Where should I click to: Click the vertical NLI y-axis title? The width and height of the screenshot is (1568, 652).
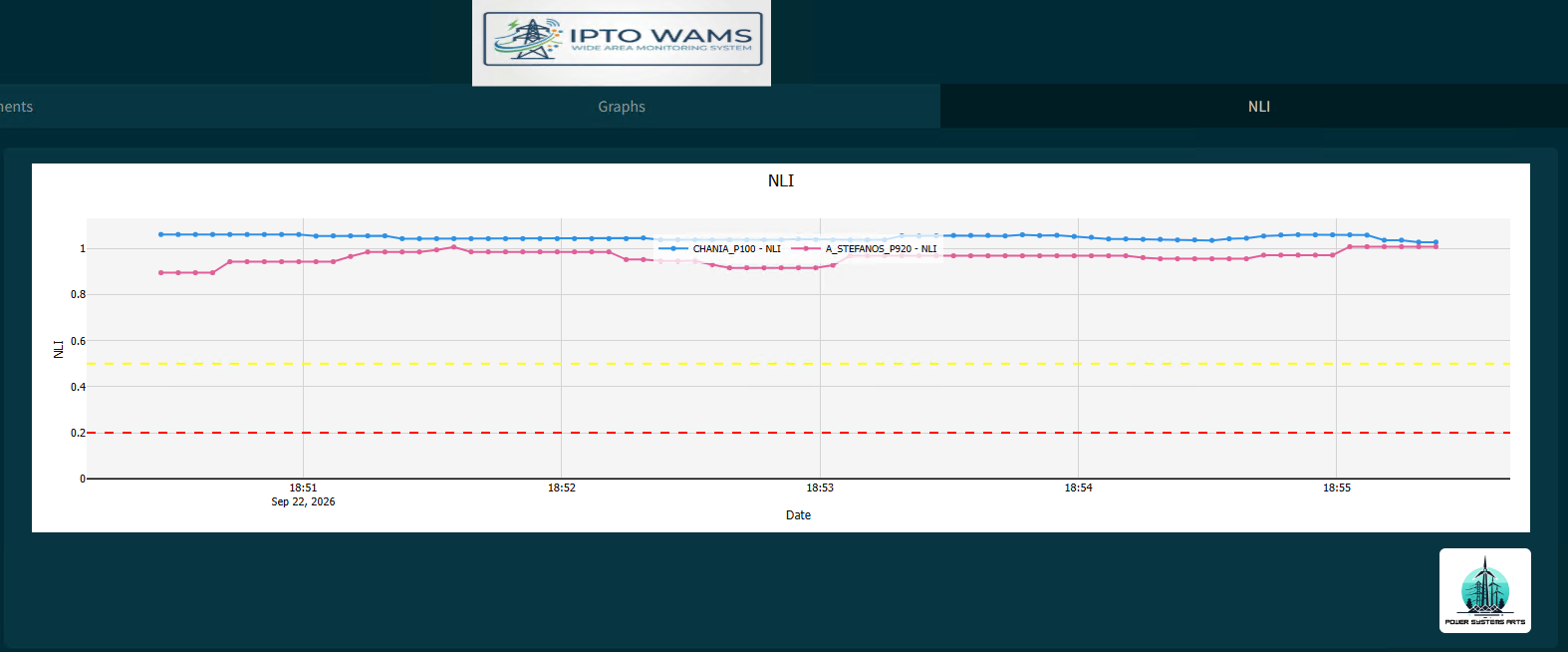click(59, 349)
